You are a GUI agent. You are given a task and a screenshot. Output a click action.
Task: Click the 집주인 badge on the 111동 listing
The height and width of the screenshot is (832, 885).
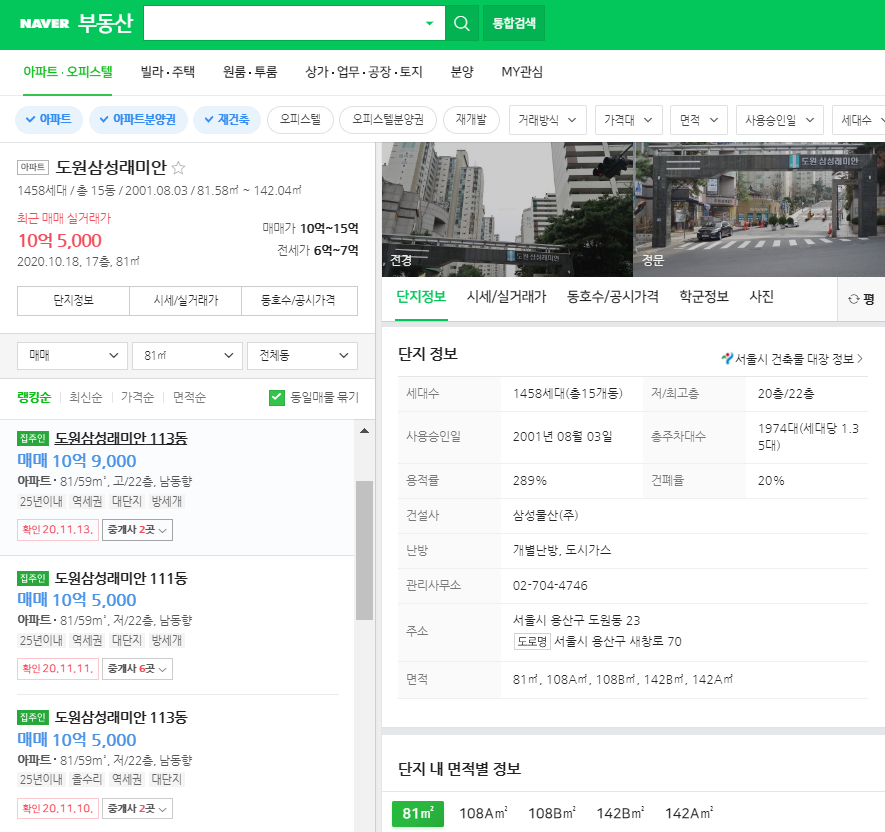33,579
